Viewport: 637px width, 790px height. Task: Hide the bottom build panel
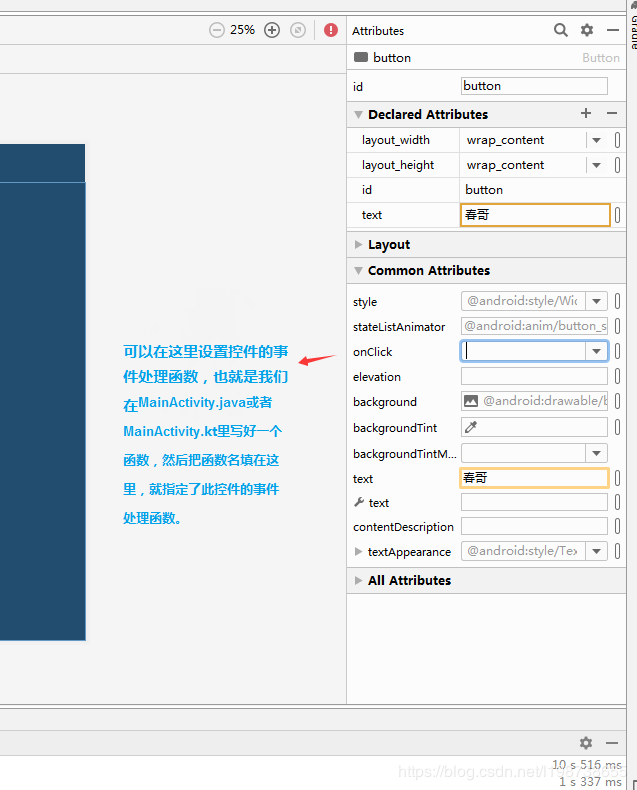click(x=612, y=743)
